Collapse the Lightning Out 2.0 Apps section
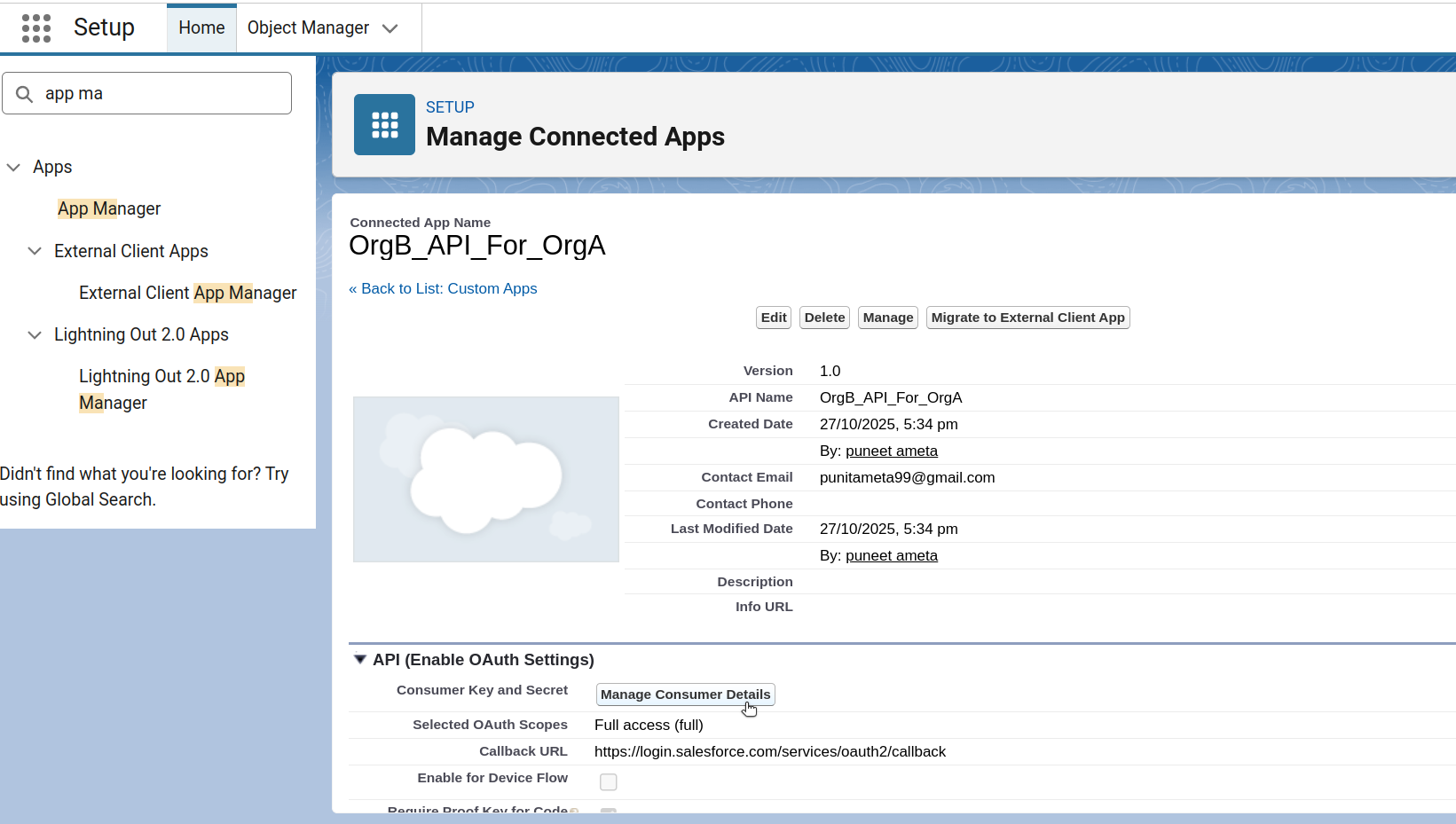 (x=34, y=334)
